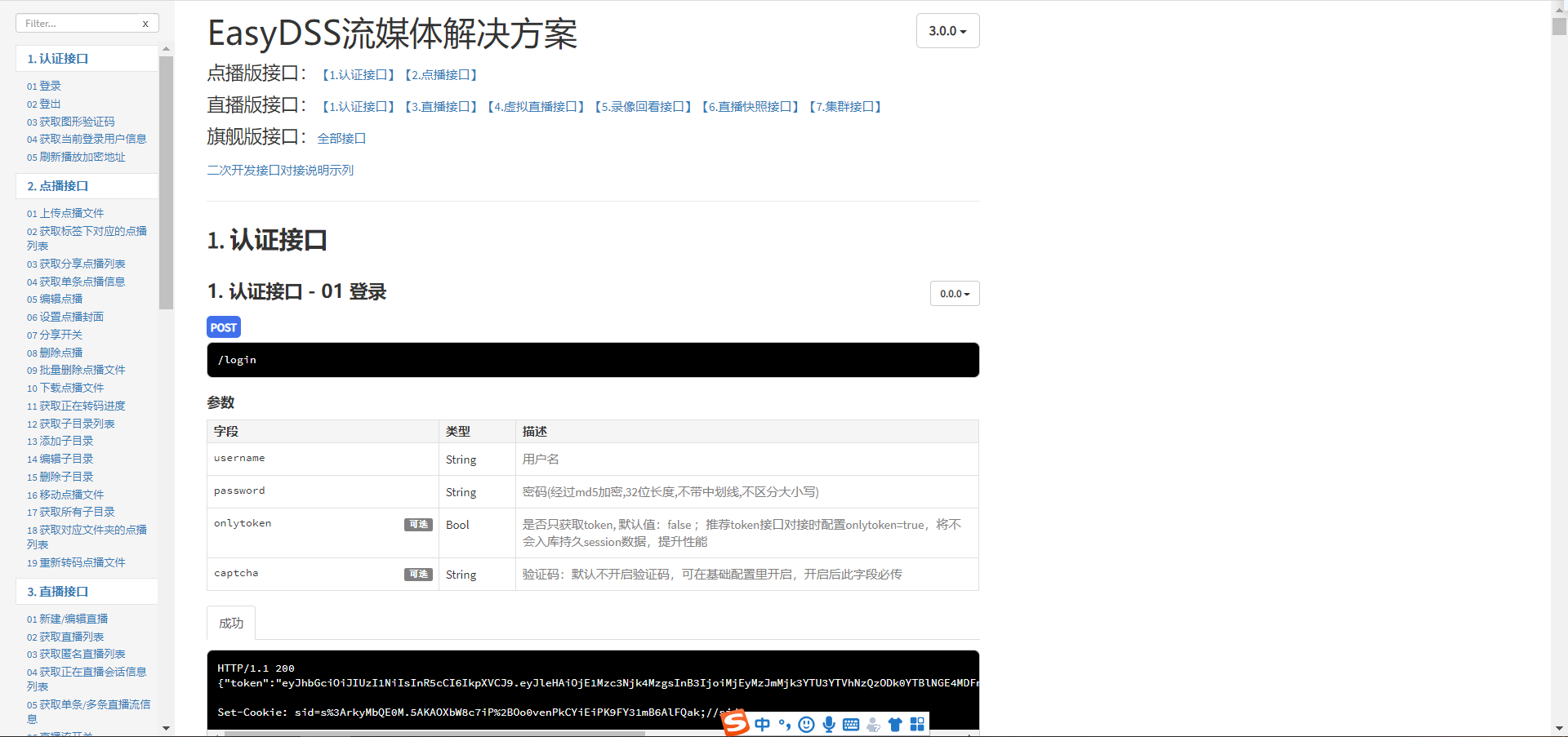Image resolution: width=1568 pixels, height=737 pixels.
Task: Open sidebar item 19 重新转码点播文件
Action: click(x=76, y=562)
